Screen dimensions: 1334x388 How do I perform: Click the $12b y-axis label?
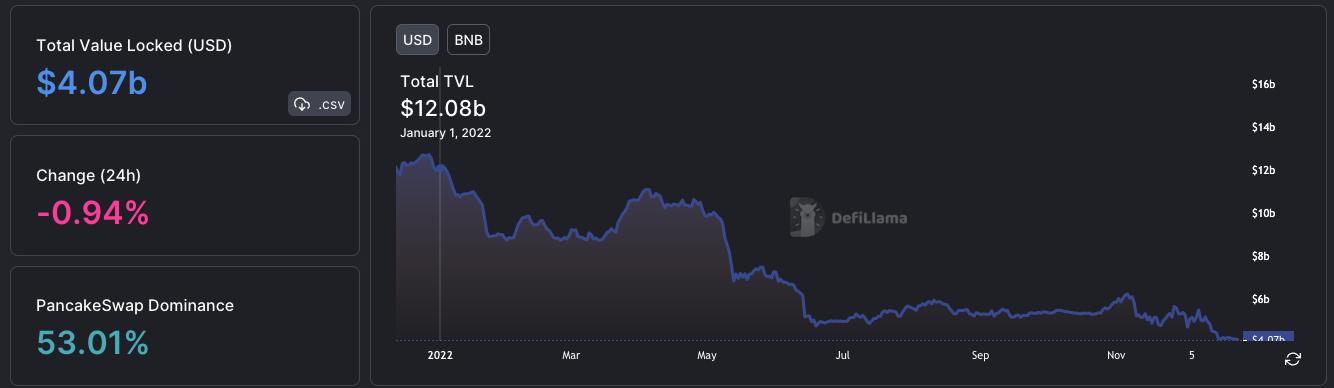point(1263,171)
